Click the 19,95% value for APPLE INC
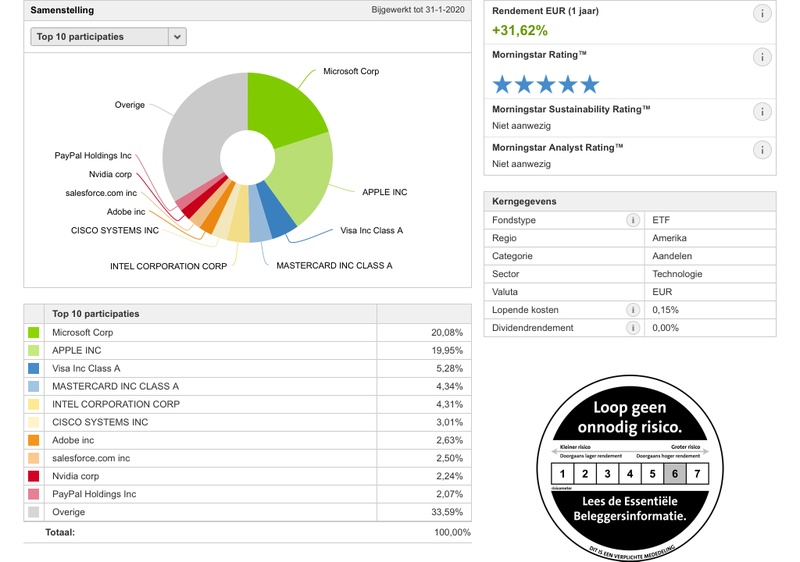 [447, 350]
